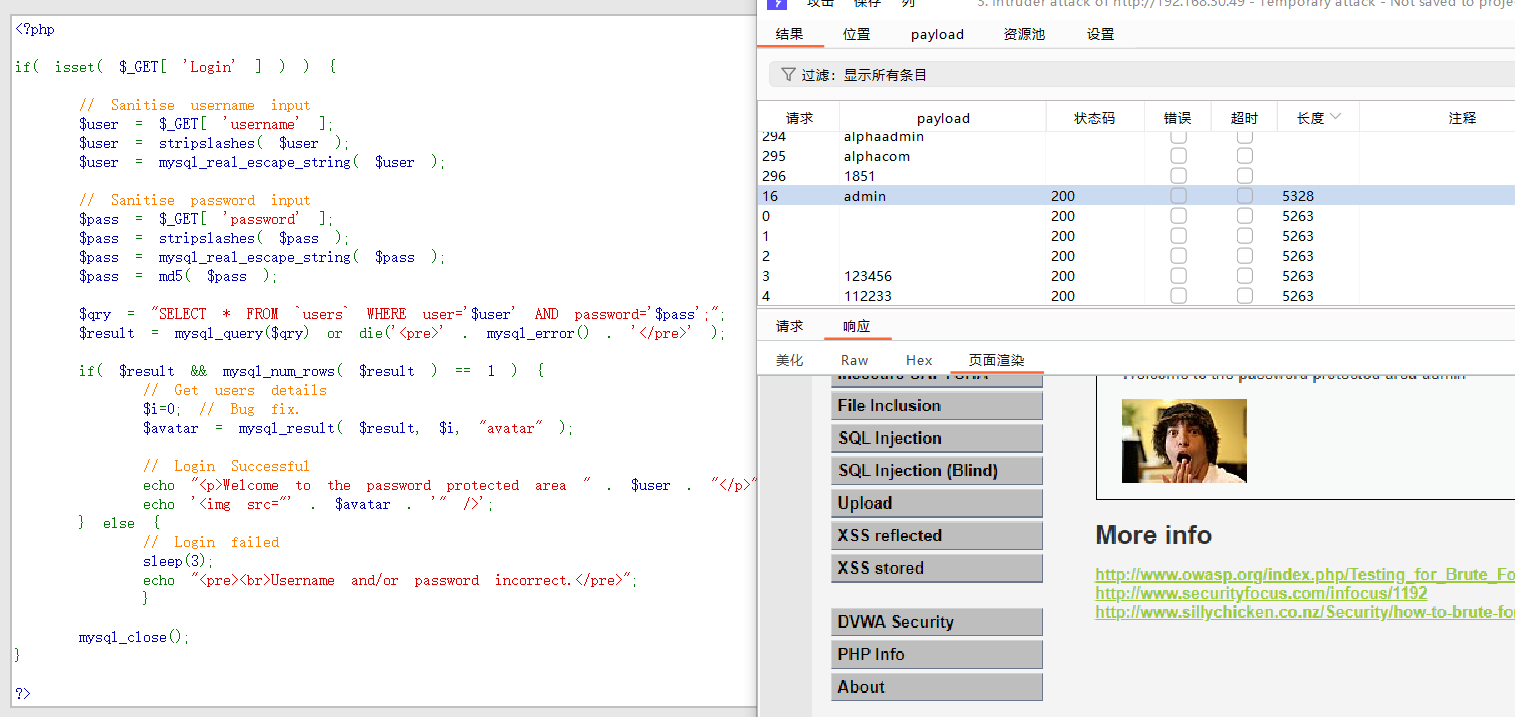Viewport: 1515px width, 717px height.
Task: Toggle the 超时 checkbox for request 1
Action: click(x=1245, y=236)
